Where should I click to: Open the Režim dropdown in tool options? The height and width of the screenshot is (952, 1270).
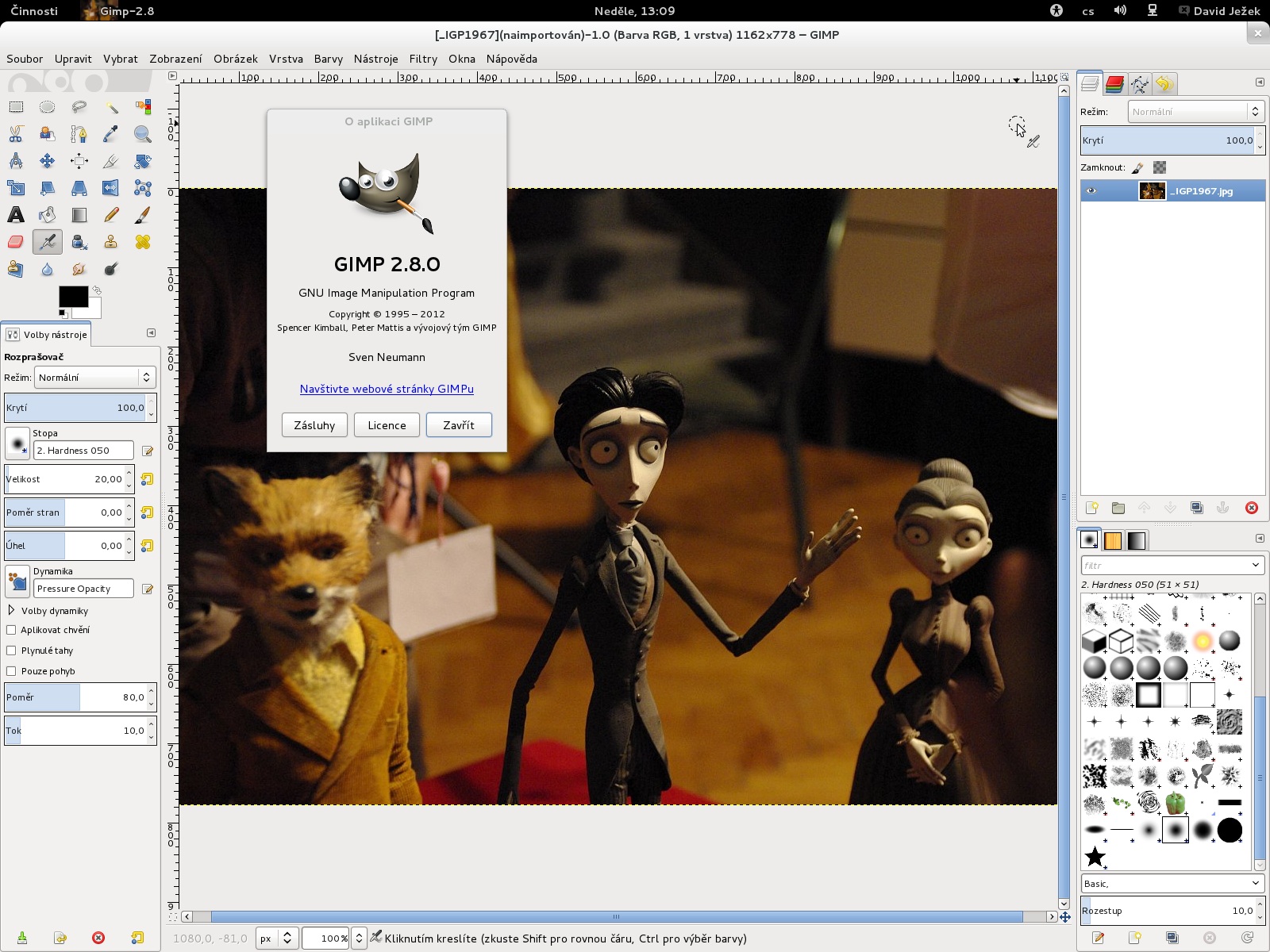point(94,378)
